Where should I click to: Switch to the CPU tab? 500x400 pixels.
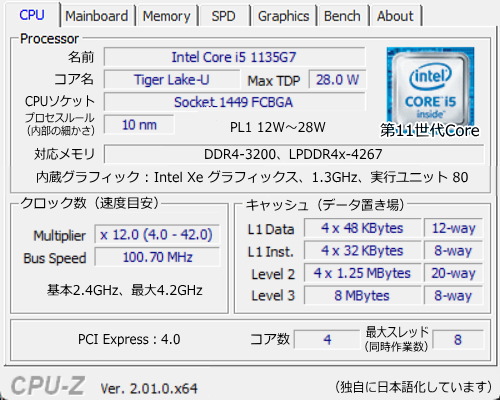click(x=32, y=15)
